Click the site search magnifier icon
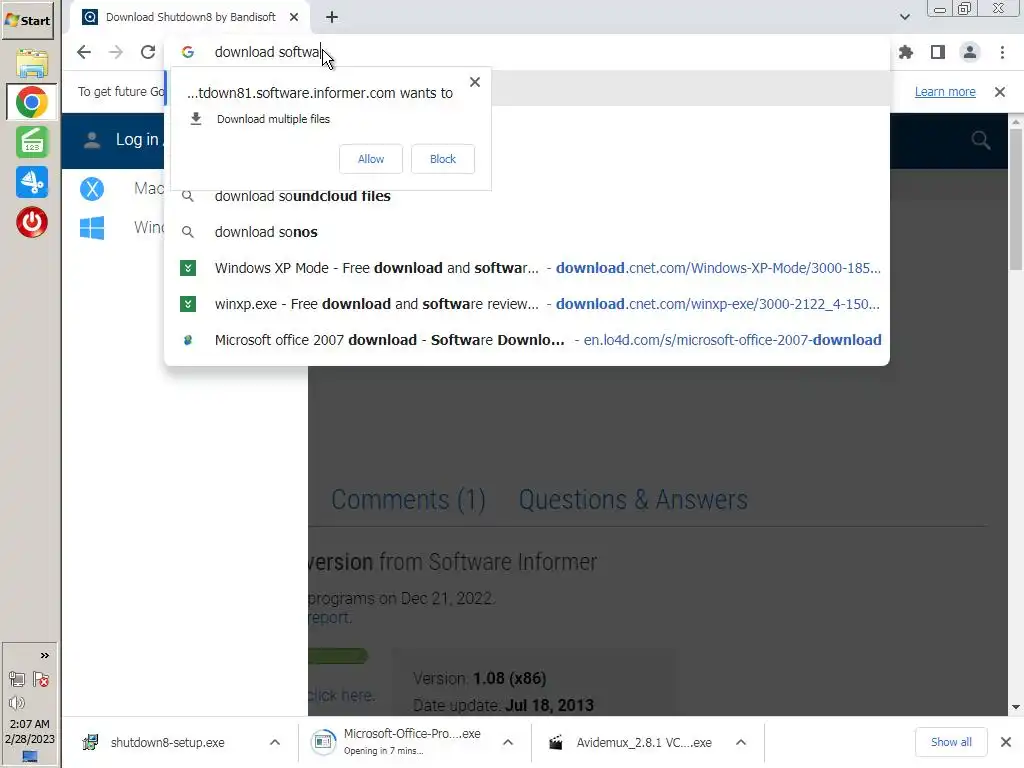The image size is (1024, 768). point(980,140)
